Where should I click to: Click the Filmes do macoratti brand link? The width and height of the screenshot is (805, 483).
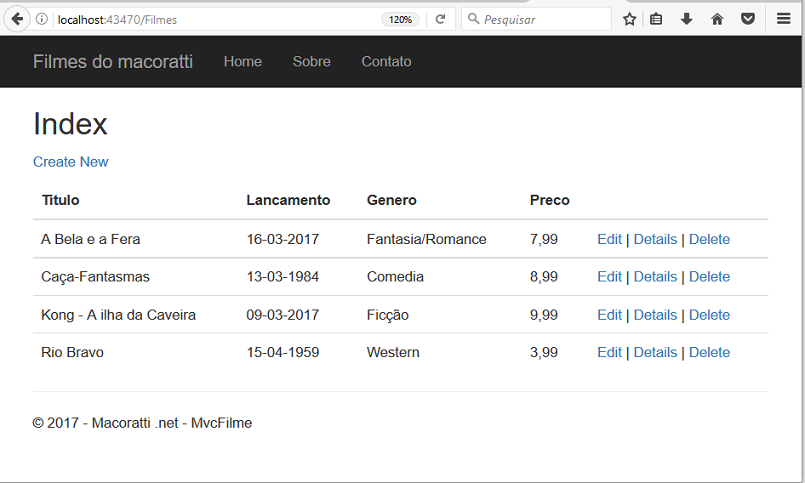pos(113,62)
